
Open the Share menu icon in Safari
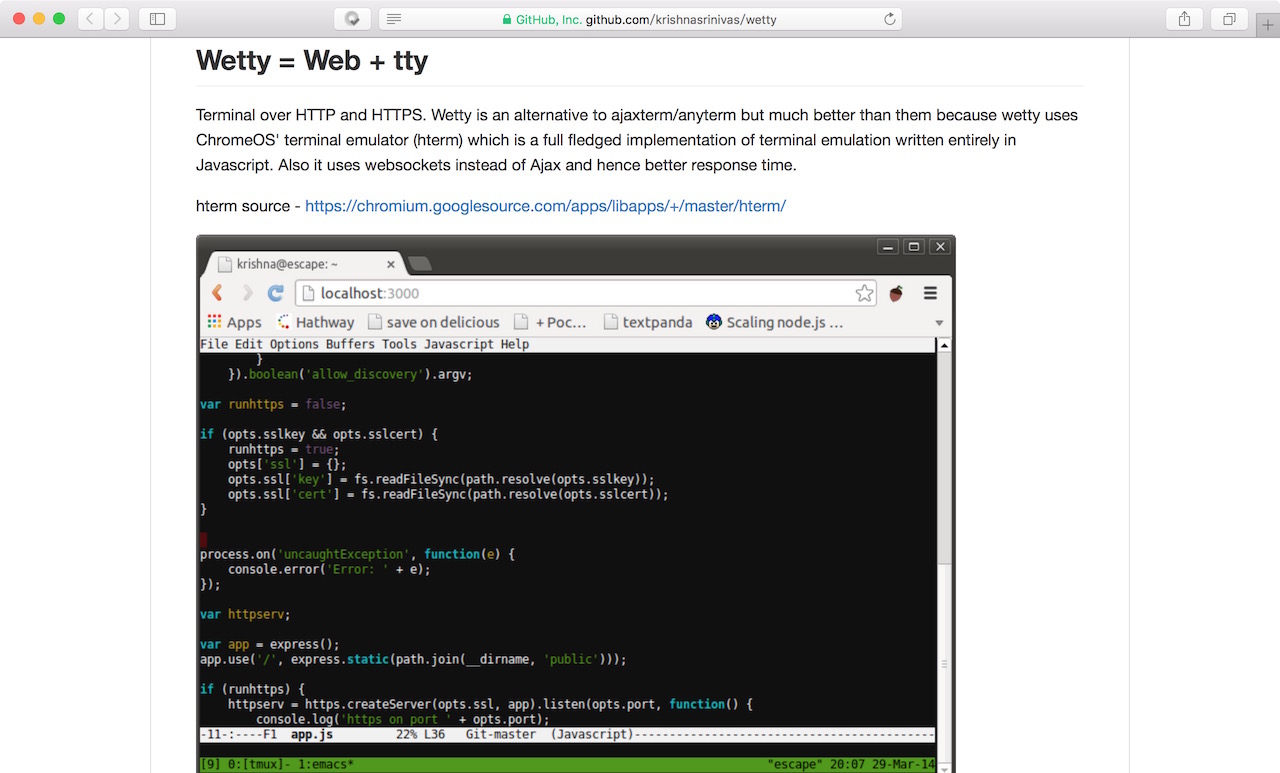pyautogui.click(x=1184, y=18)
